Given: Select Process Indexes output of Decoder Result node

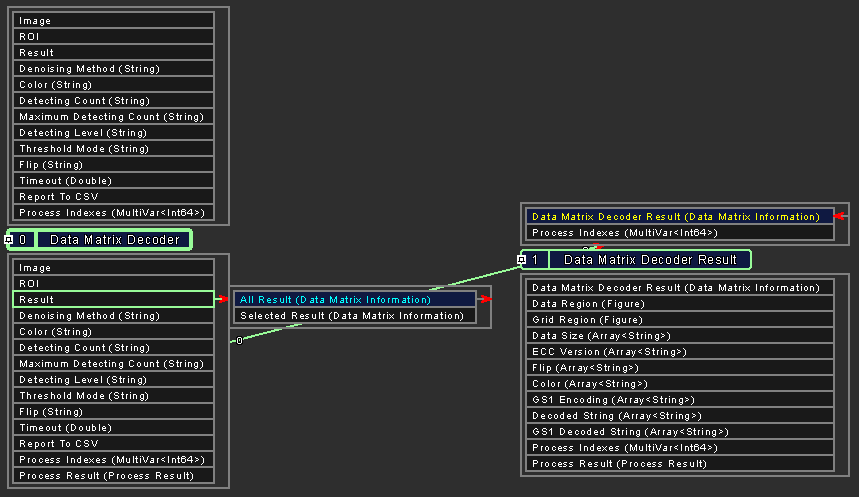Looking at the screenshot, I should pyautogui.click(x=680, y=448).
